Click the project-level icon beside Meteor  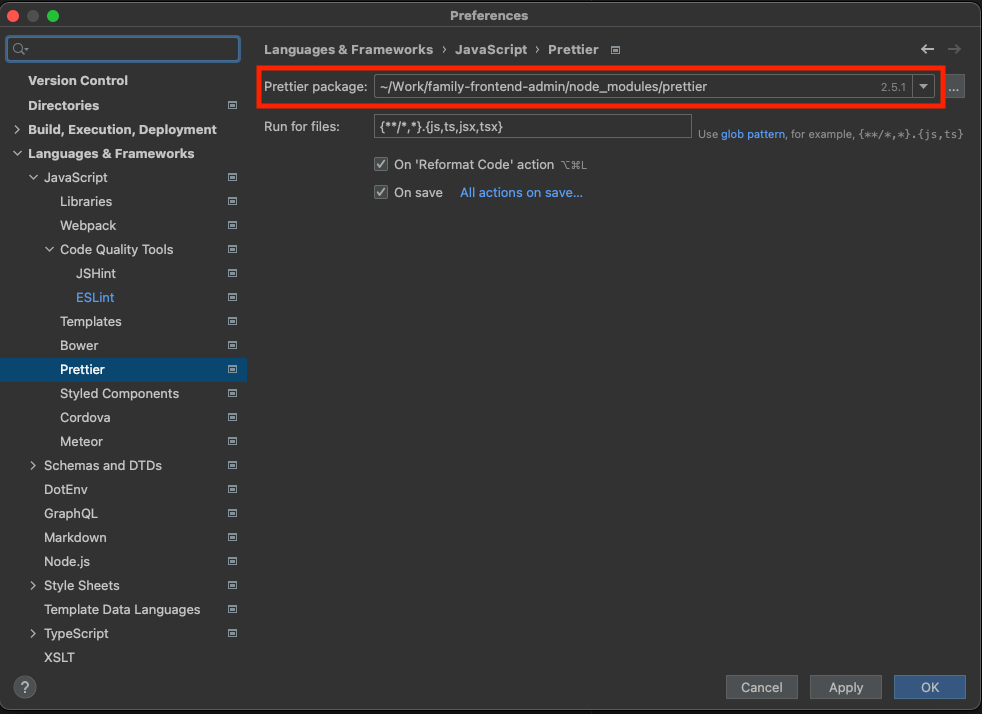click(232, 441)
